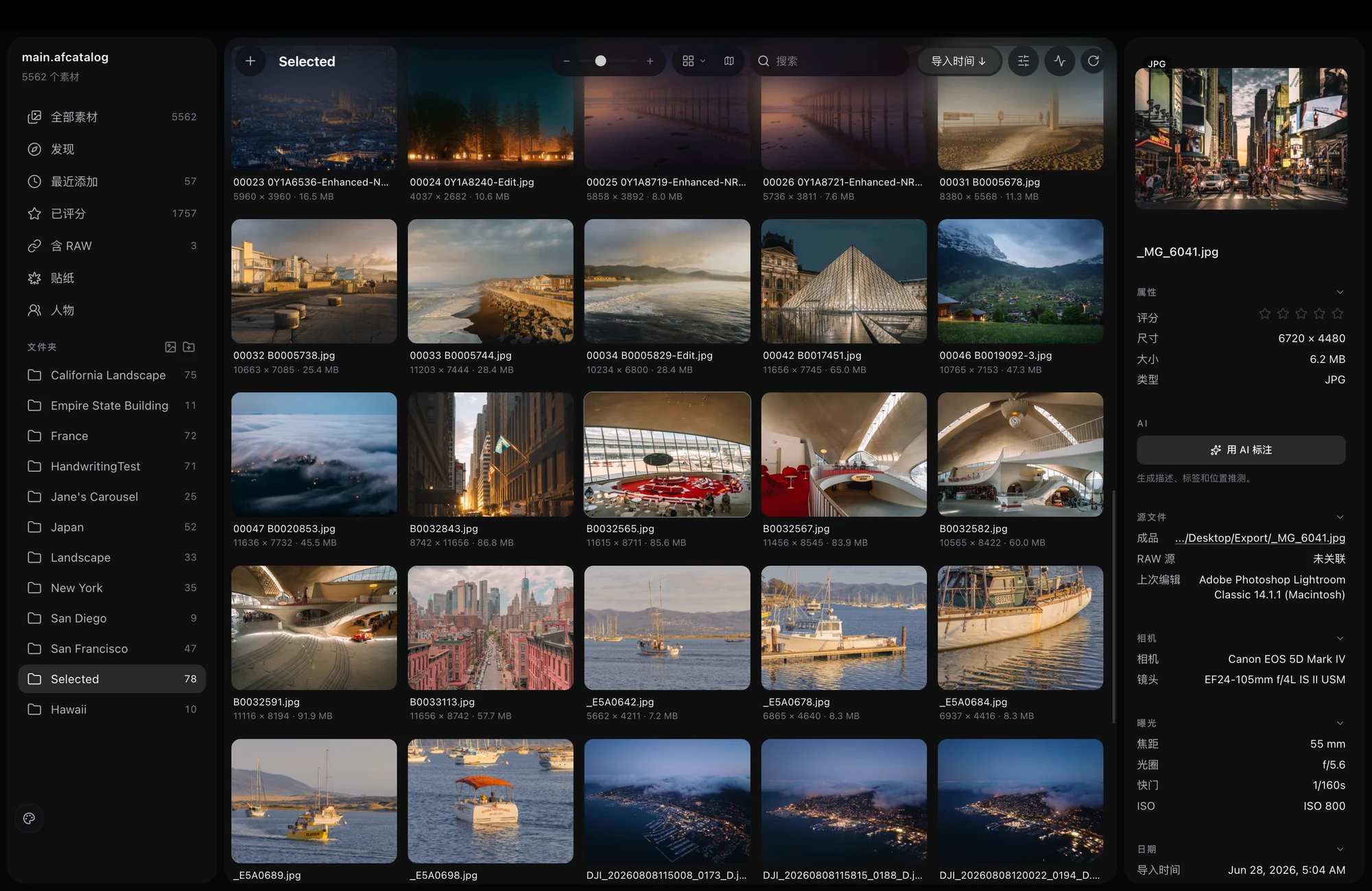The image size is (1372, 891).
Task: Collapse the 源文件 section chevron
Action: point(1340,517)
